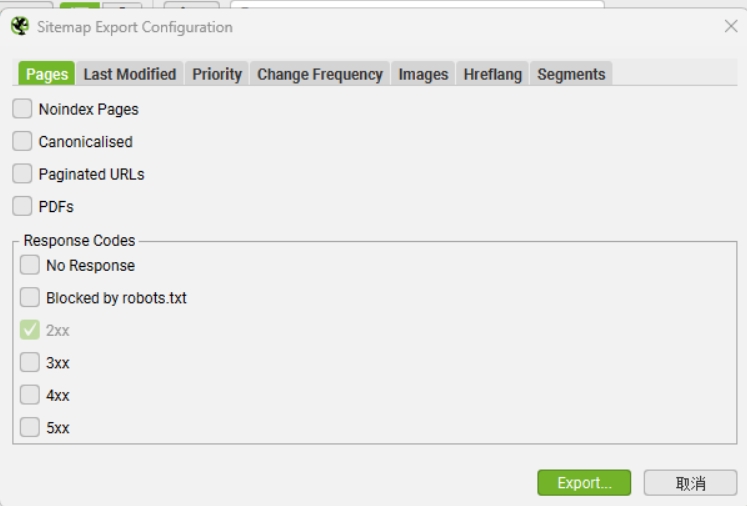The height and width of the screenshot is (506, 747).
Task: Click the green Export... button
Action: coord(584,483)
